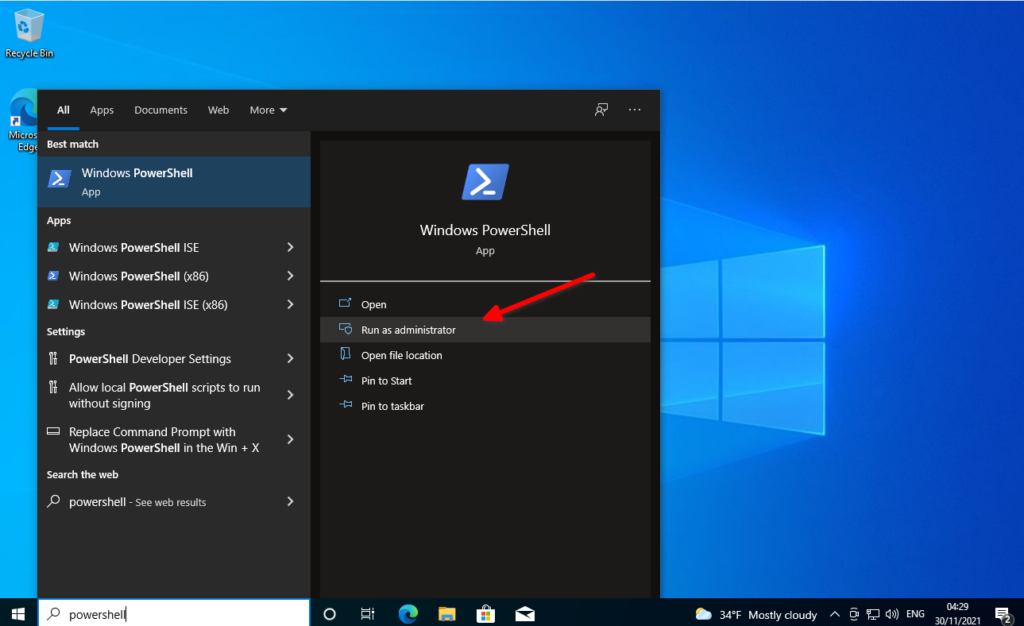Expand PowerShell Developer Settings chevron
Image resolution: width=1024 pixels, height=626 pixels.
coord(291,358)
